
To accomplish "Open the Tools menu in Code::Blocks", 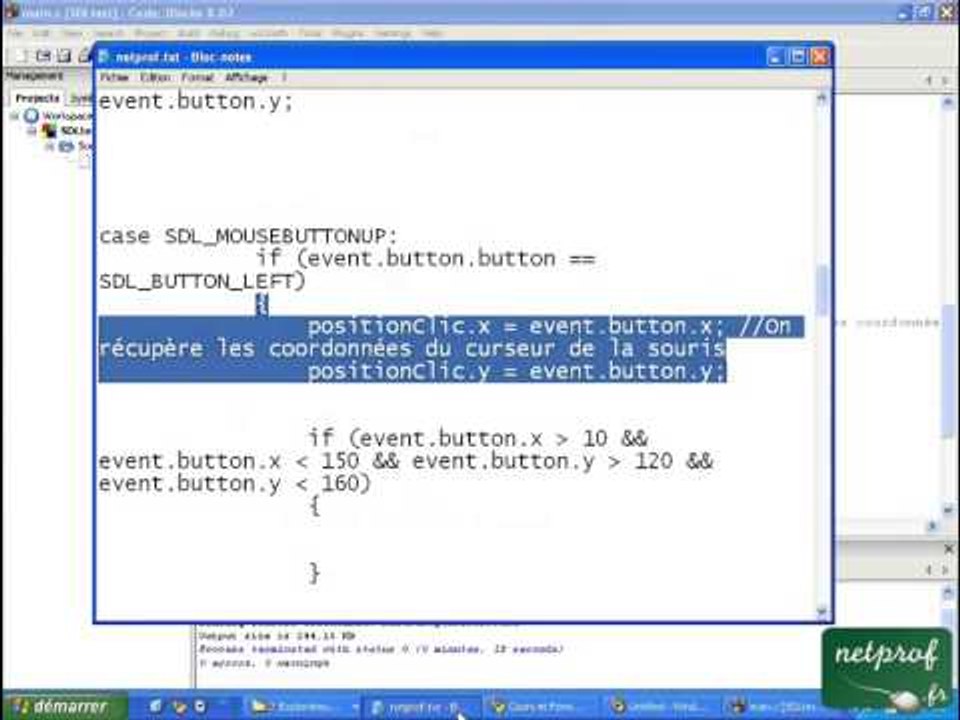I will tap(310, 33).
